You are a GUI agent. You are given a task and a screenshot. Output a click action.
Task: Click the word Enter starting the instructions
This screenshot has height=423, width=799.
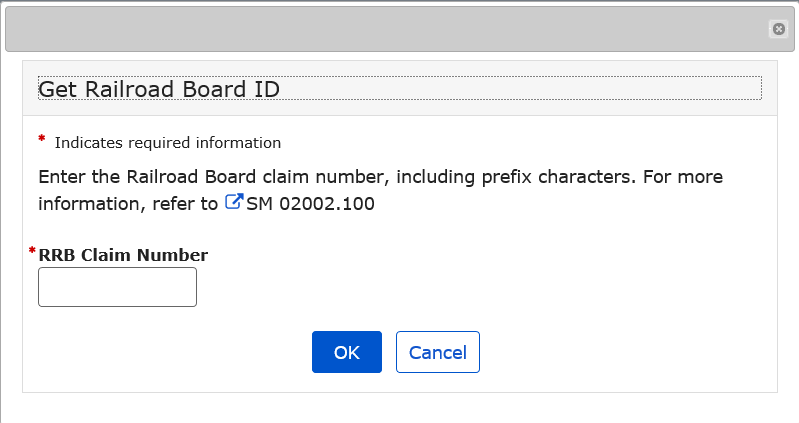60,177
